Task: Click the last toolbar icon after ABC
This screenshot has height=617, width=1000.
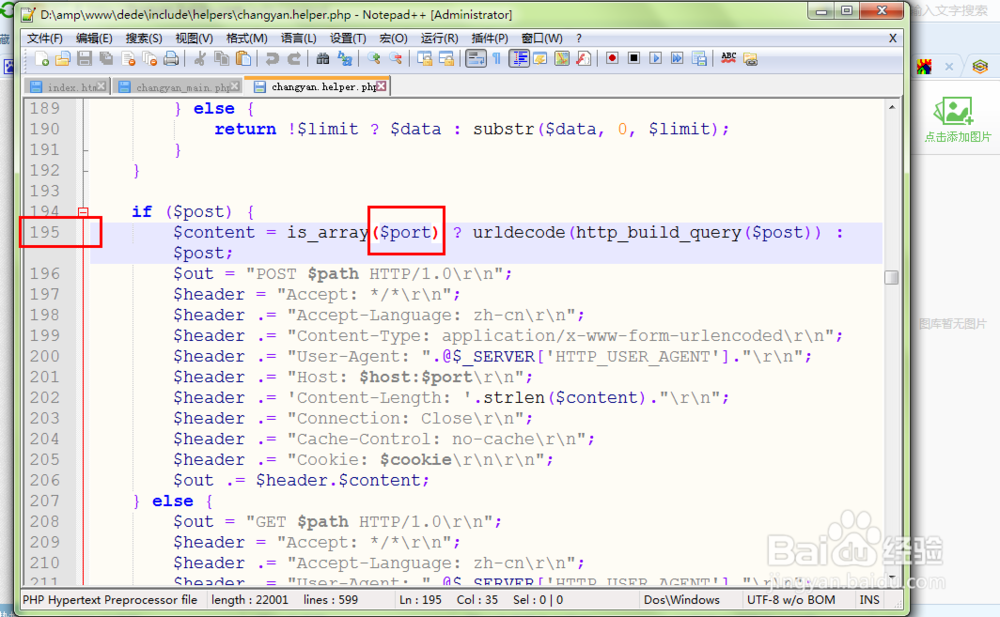Action: pyautogui.click(x=751, y=59)
